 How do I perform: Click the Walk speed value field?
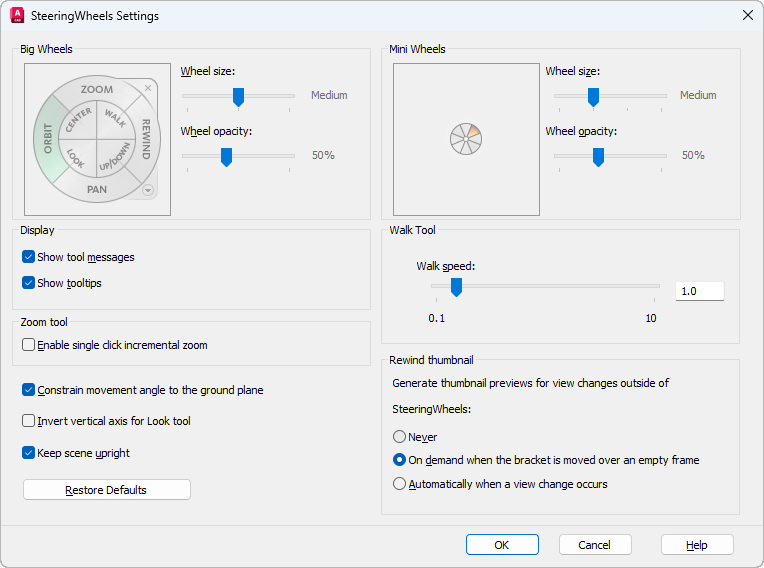point(699,291)
